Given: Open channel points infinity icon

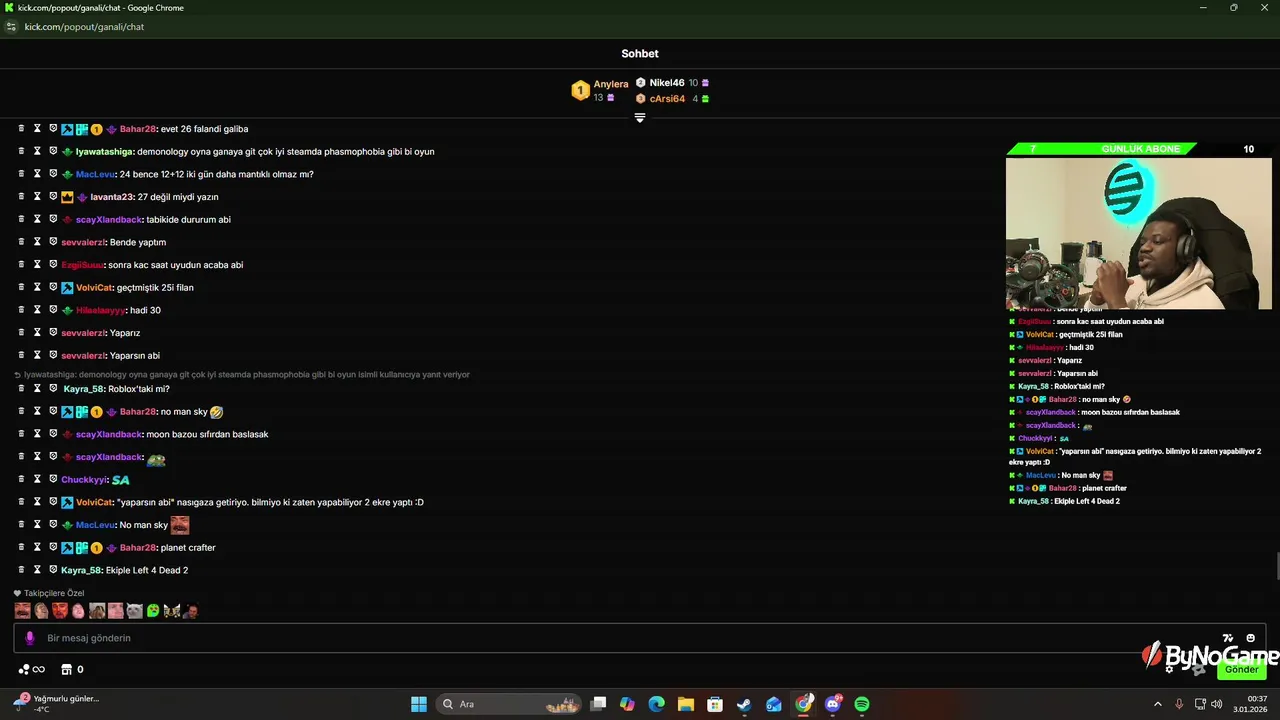Looking at the screenshot, I should (x=32, y=670).
